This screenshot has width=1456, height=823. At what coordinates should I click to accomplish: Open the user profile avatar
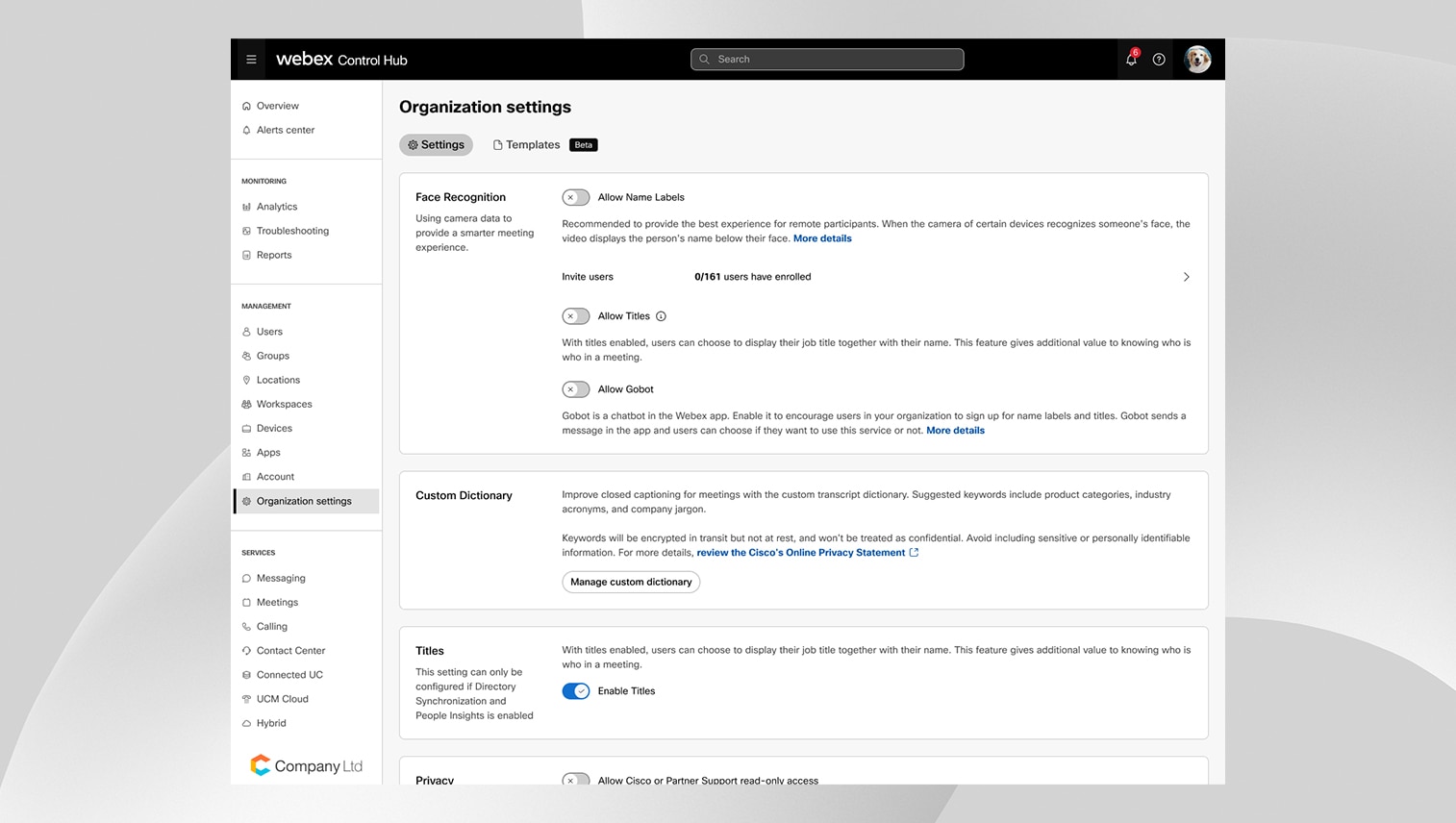pyautogui.click(x=1197, y=60)
